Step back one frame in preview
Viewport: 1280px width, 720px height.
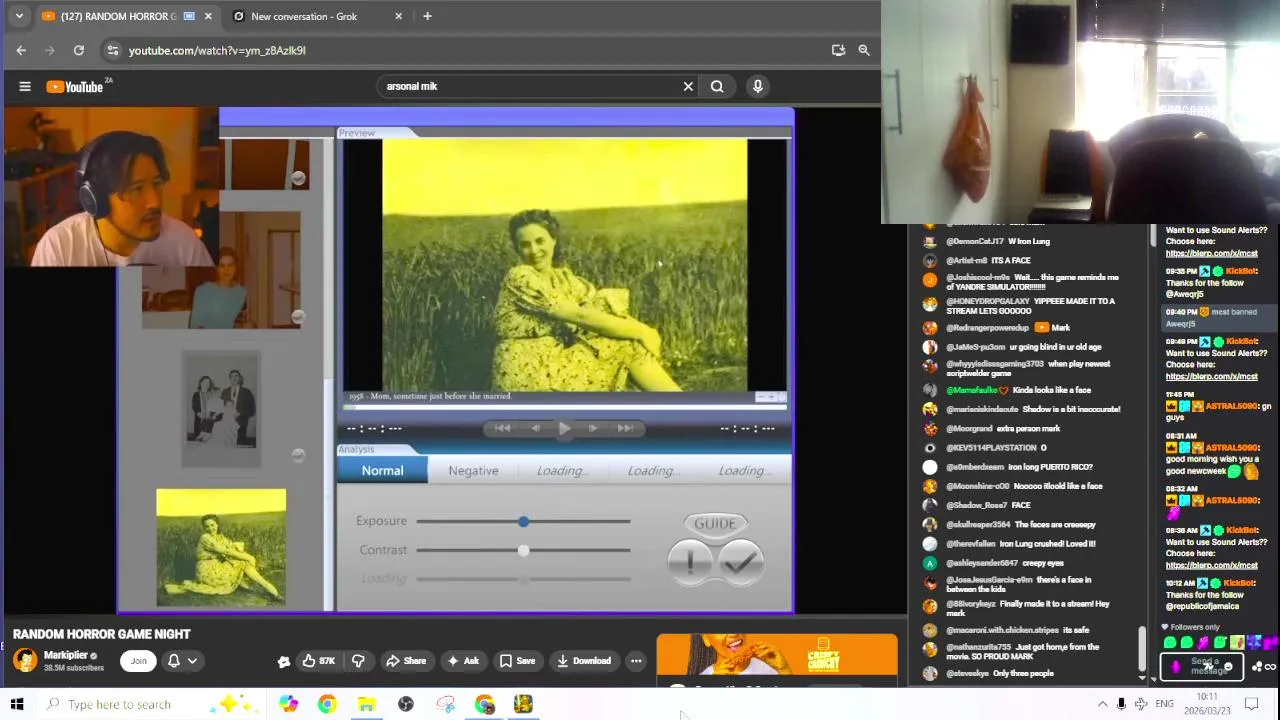[x=535, y=428]
